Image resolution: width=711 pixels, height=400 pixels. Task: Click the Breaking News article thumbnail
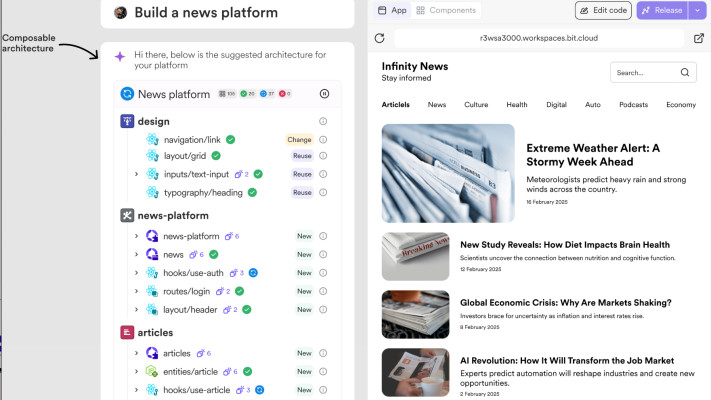tap(415, 257)
